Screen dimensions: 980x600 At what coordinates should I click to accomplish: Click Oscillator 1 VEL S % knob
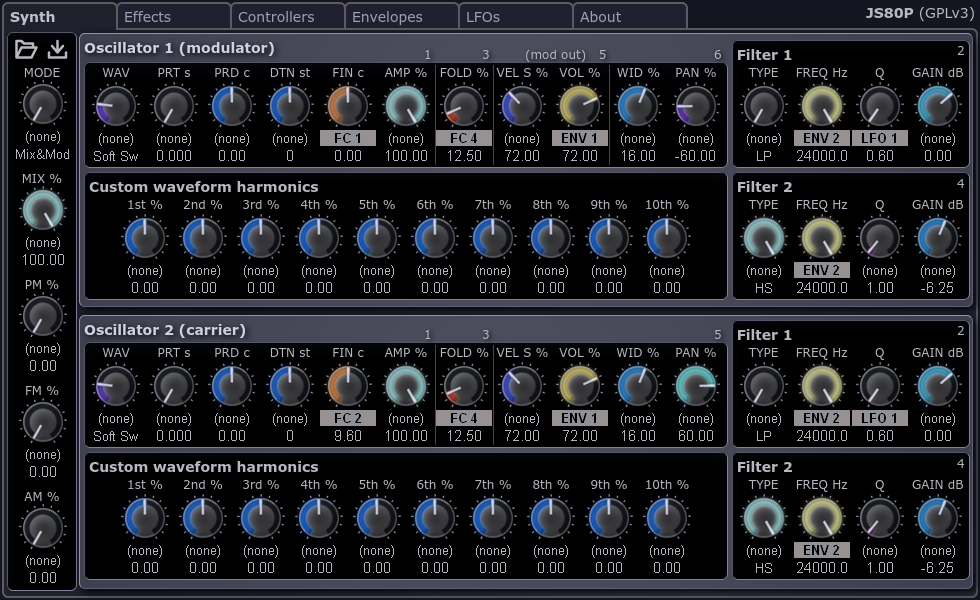[522, 106]
